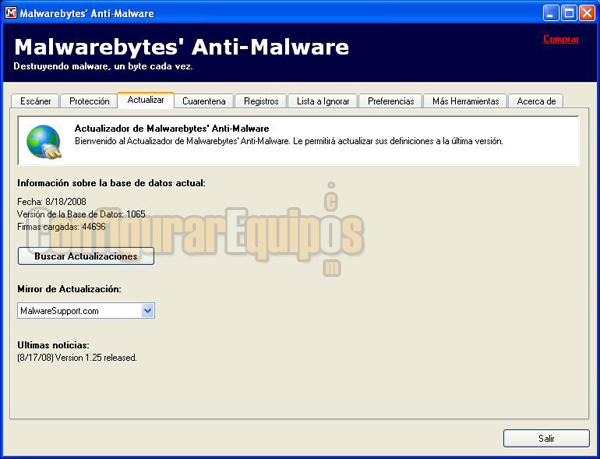Click the MalwareSupport.com mirror field
This screenshot has height=459, width=600.
click(x=86, y=311)
